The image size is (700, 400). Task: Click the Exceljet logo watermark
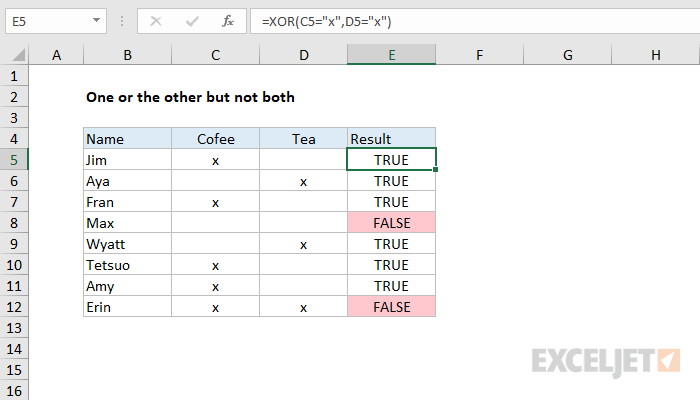click(606, 361)
